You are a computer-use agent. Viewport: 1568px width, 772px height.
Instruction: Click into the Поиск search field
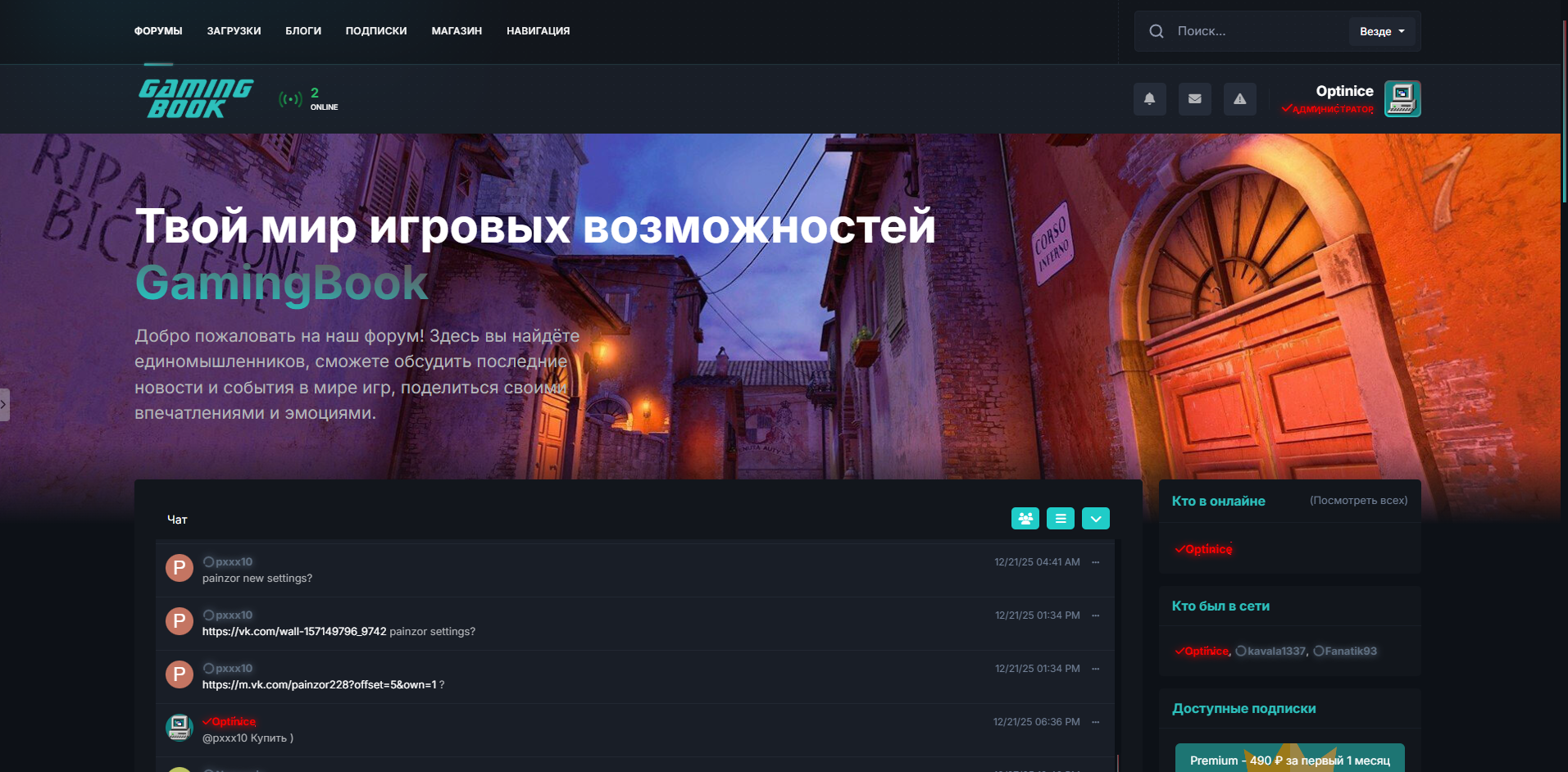[1258, 31]
